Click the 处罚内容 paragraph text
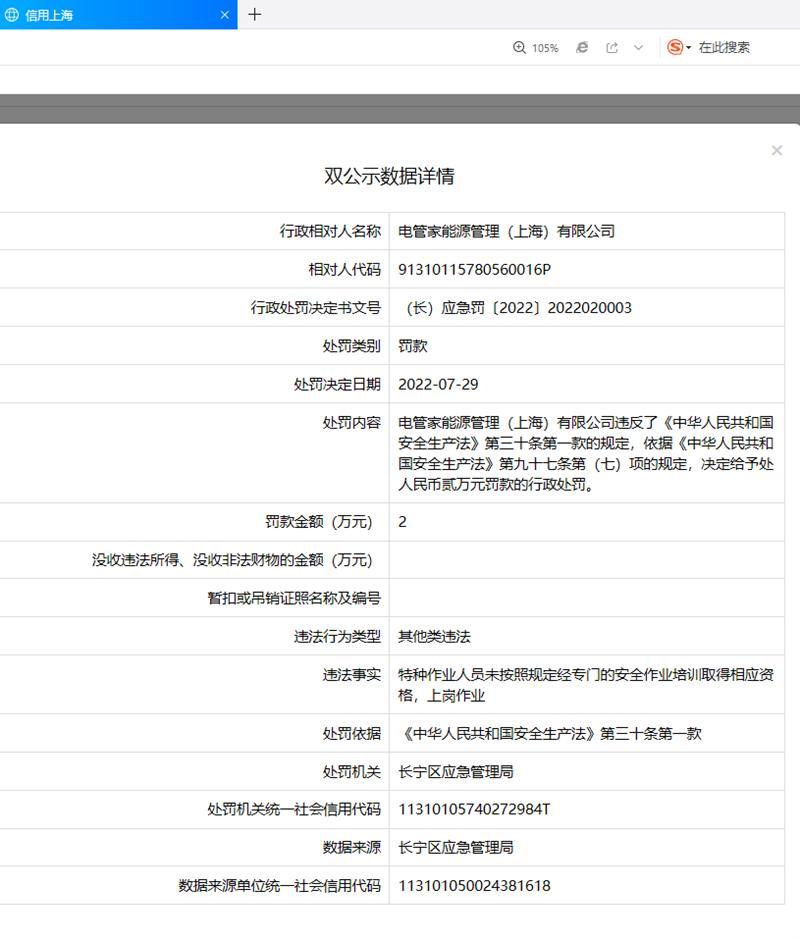Viewport: 800px width, 939px height. [586, 453]
